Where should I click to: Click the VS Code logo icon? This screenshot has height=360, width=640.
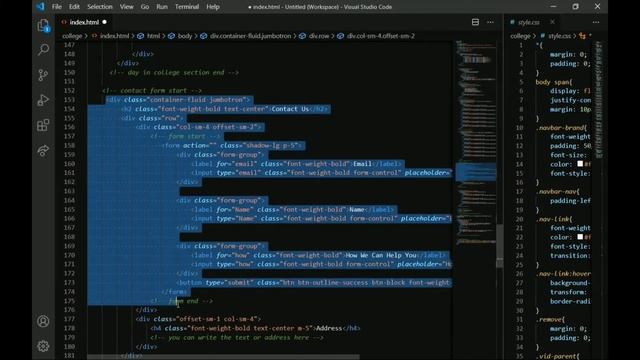click(x=40, y=7)
